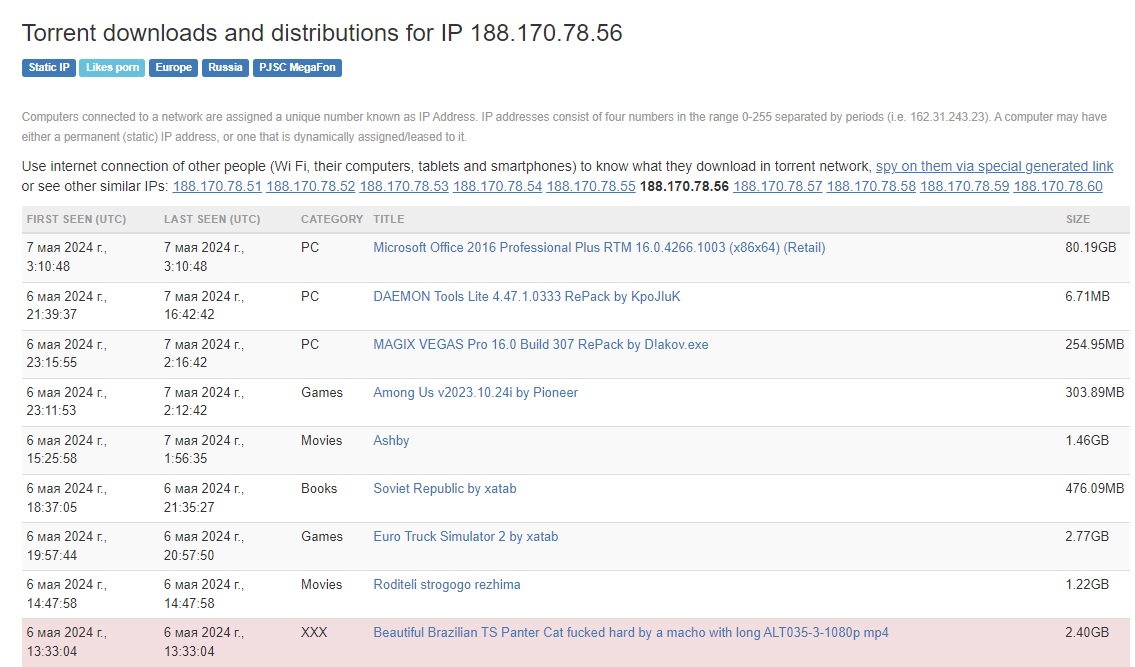This screenshot has height=667, width=1135.
Task: Click Movies category in Roditeli strogogo rezhima row
Action: [x=321, y=584]
